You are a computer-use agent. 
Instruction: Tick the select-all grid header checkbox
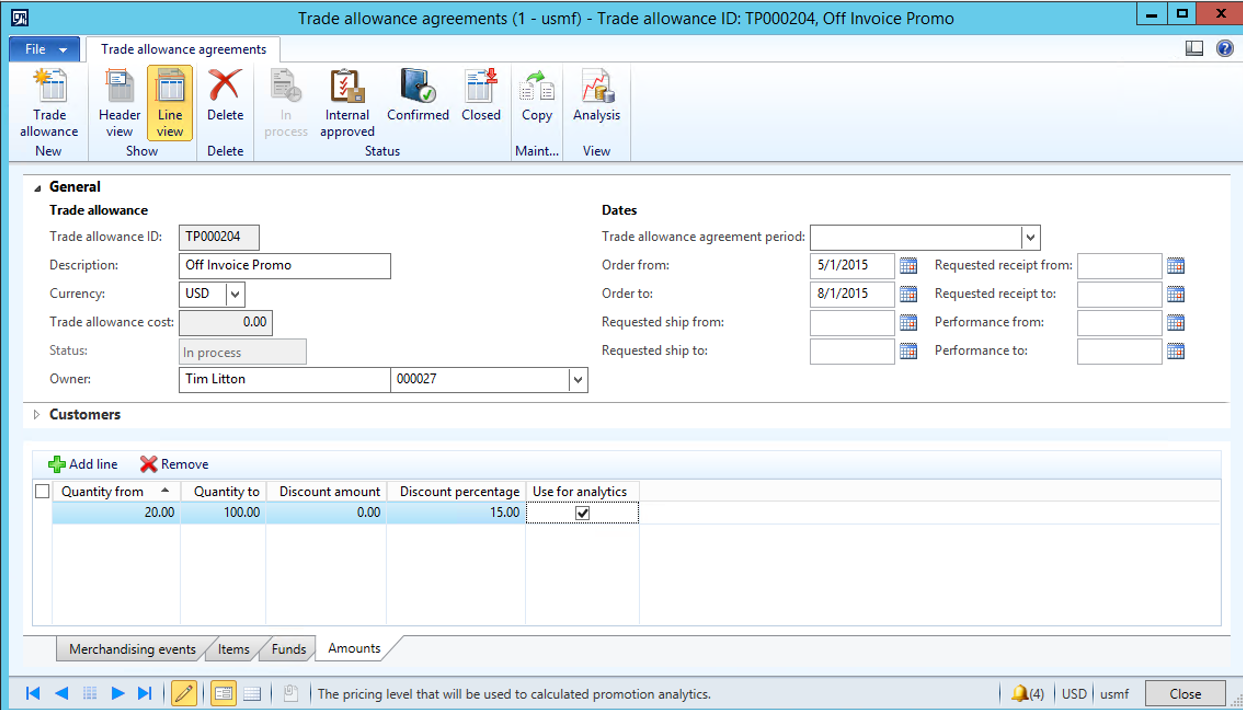tap(42, 492)
